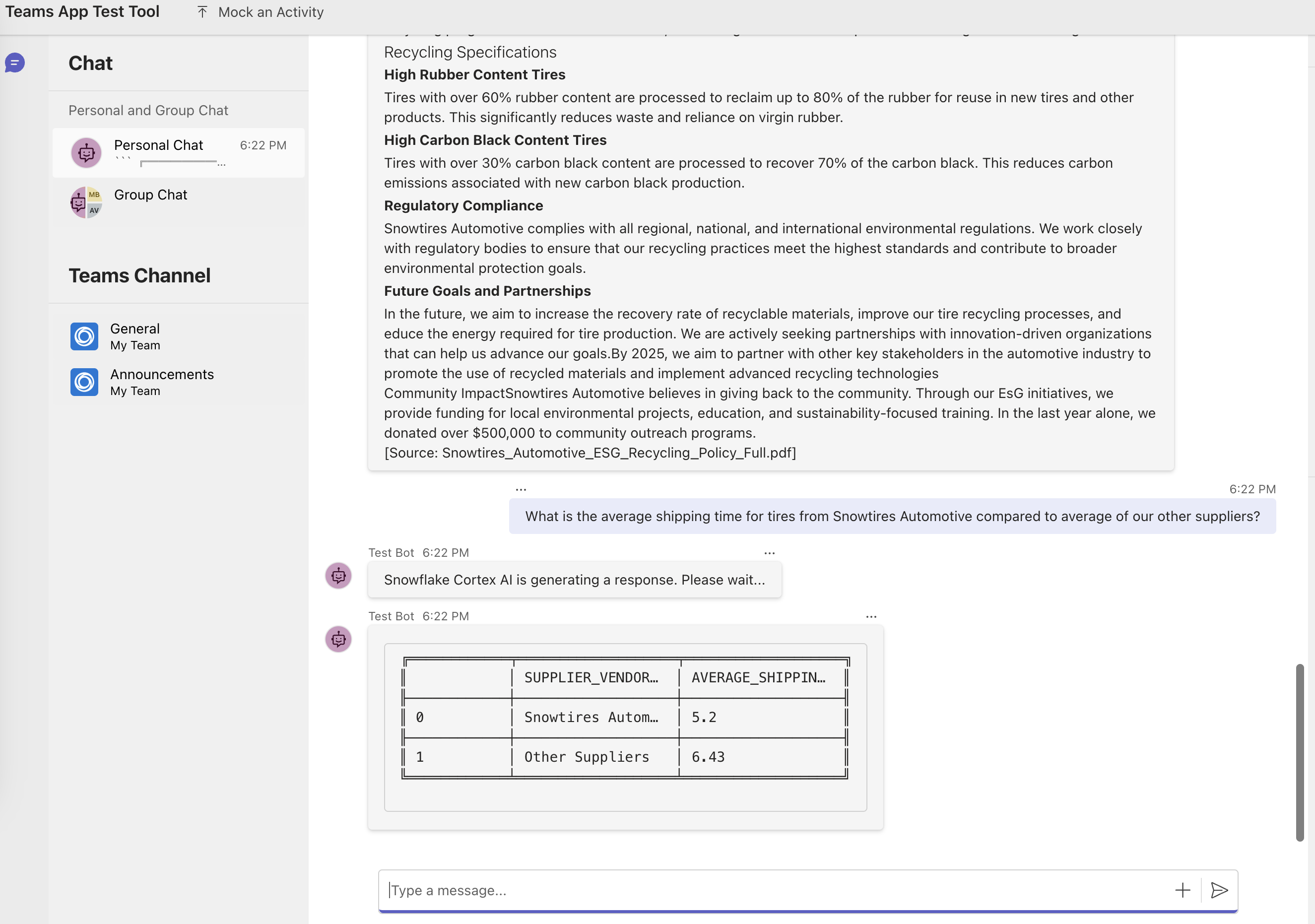Image resolution: width=1315 pixels, height=924 pixels.
Task: Open the Mock an Activity menu
Action: tap(270, 11)
